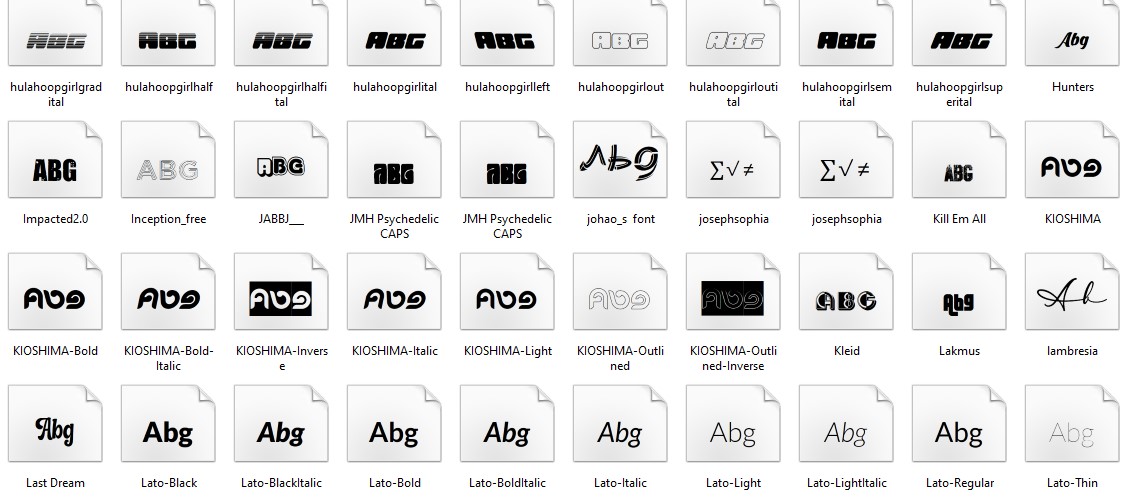The image size is (1137, 498).
Task: Click the KIOSHIMA-Light font thumbnail
Action: click(x=507, y=300)
